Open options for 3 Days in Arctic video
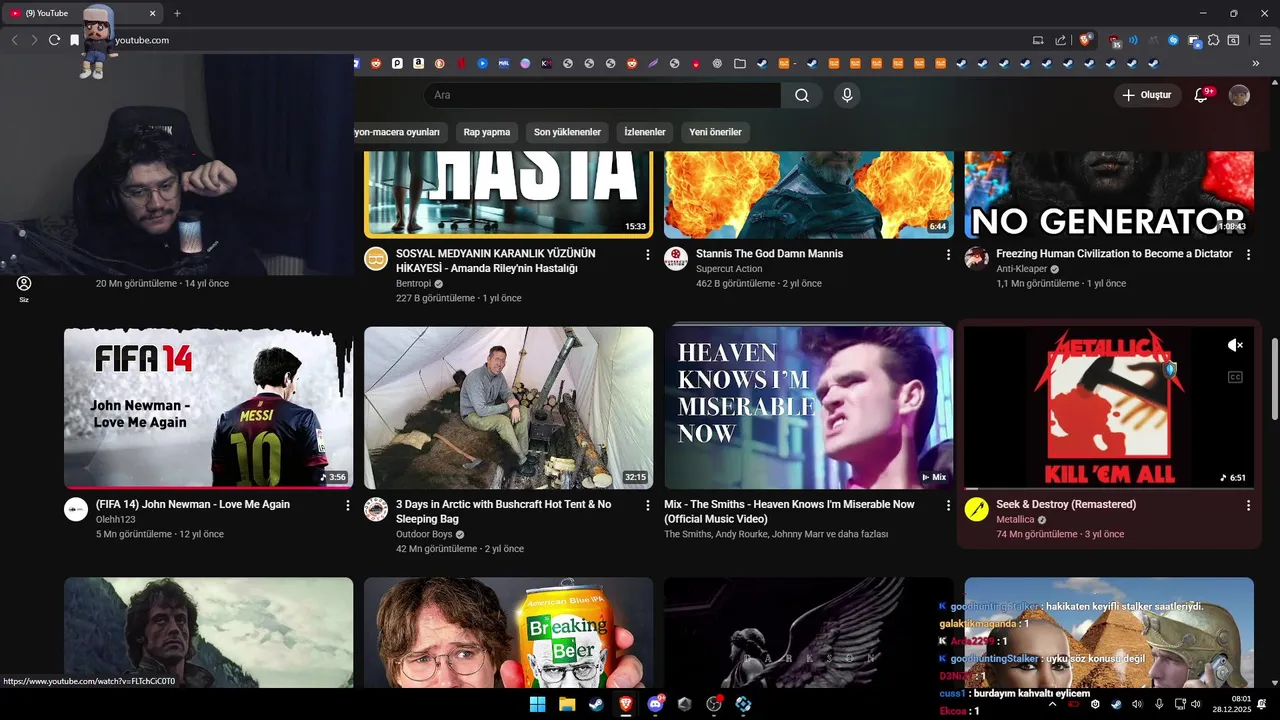The height and width of the screenshot is (720, 1280). pos(648,506)
